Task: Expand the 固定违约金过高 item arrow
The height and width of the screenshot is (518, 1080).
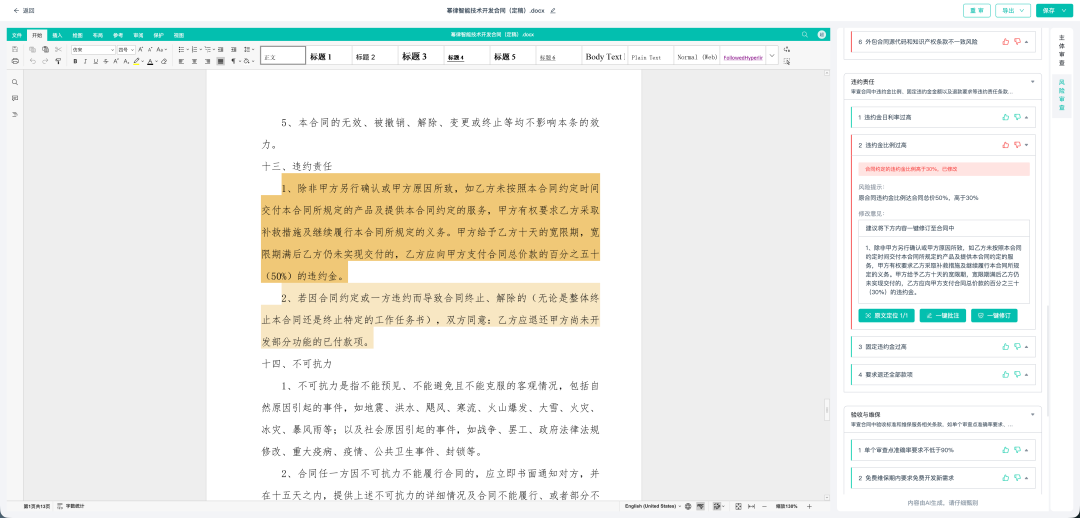Action: 1026,347
